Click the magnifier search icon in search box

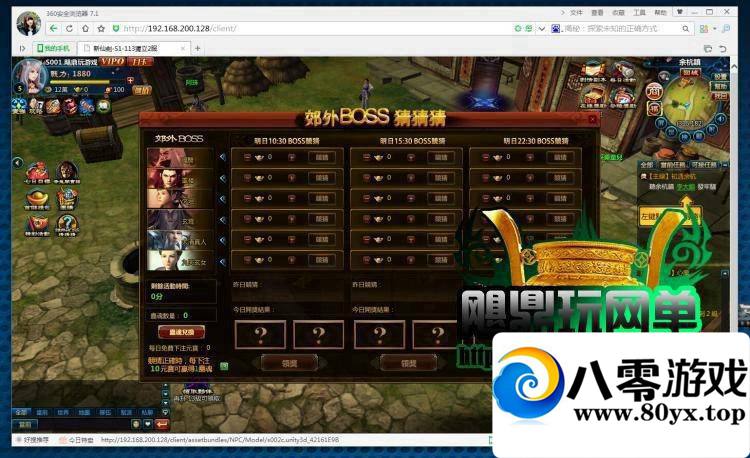click(x=685, y=29)
